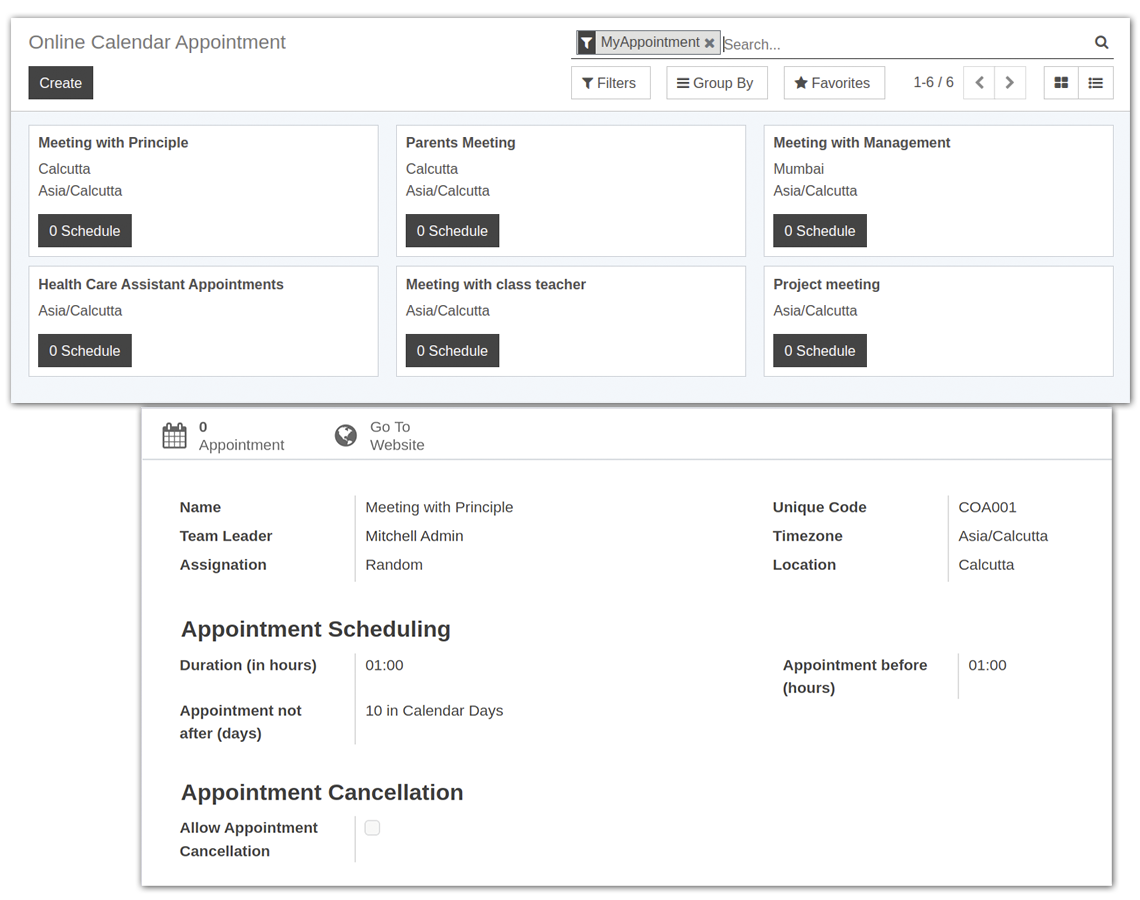This screenshot has width=1140, height=900.
Task: Click in the Search input field
Action: 900,44
